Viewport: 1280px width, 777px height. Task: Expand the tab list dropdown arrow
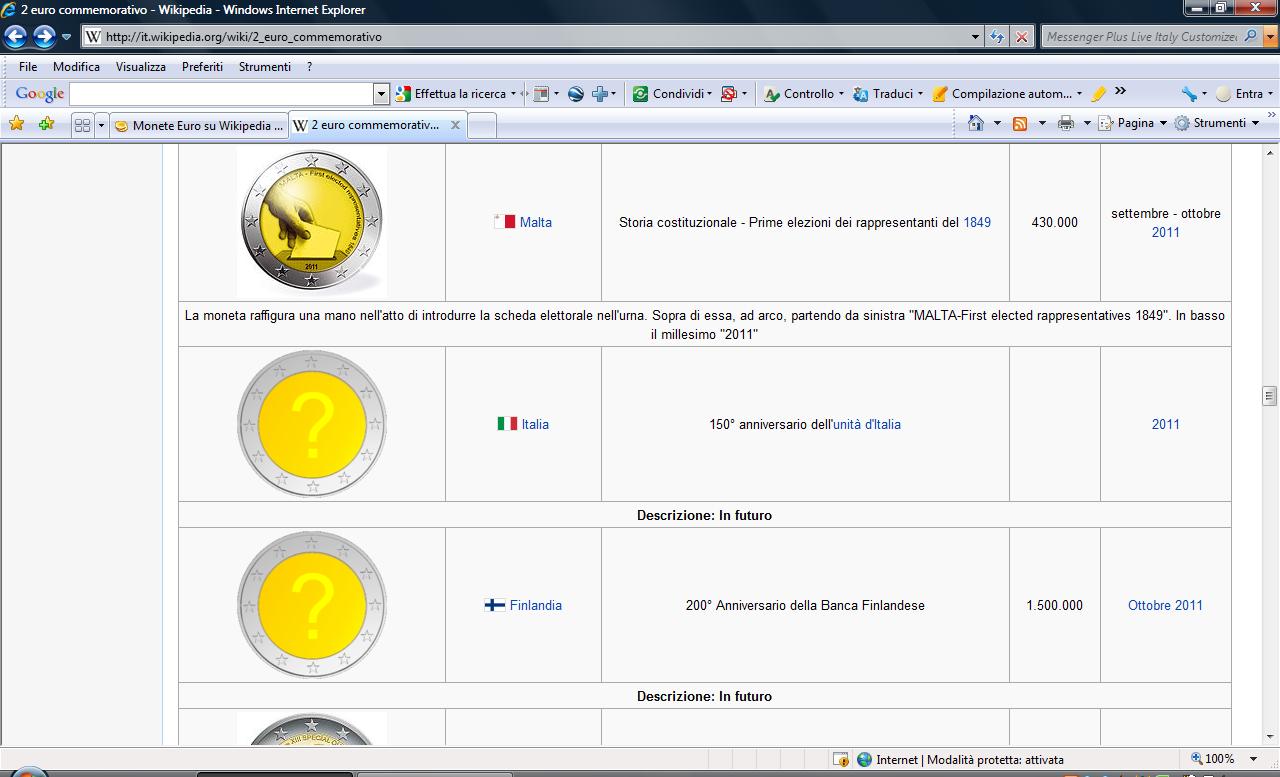point(101,125)
